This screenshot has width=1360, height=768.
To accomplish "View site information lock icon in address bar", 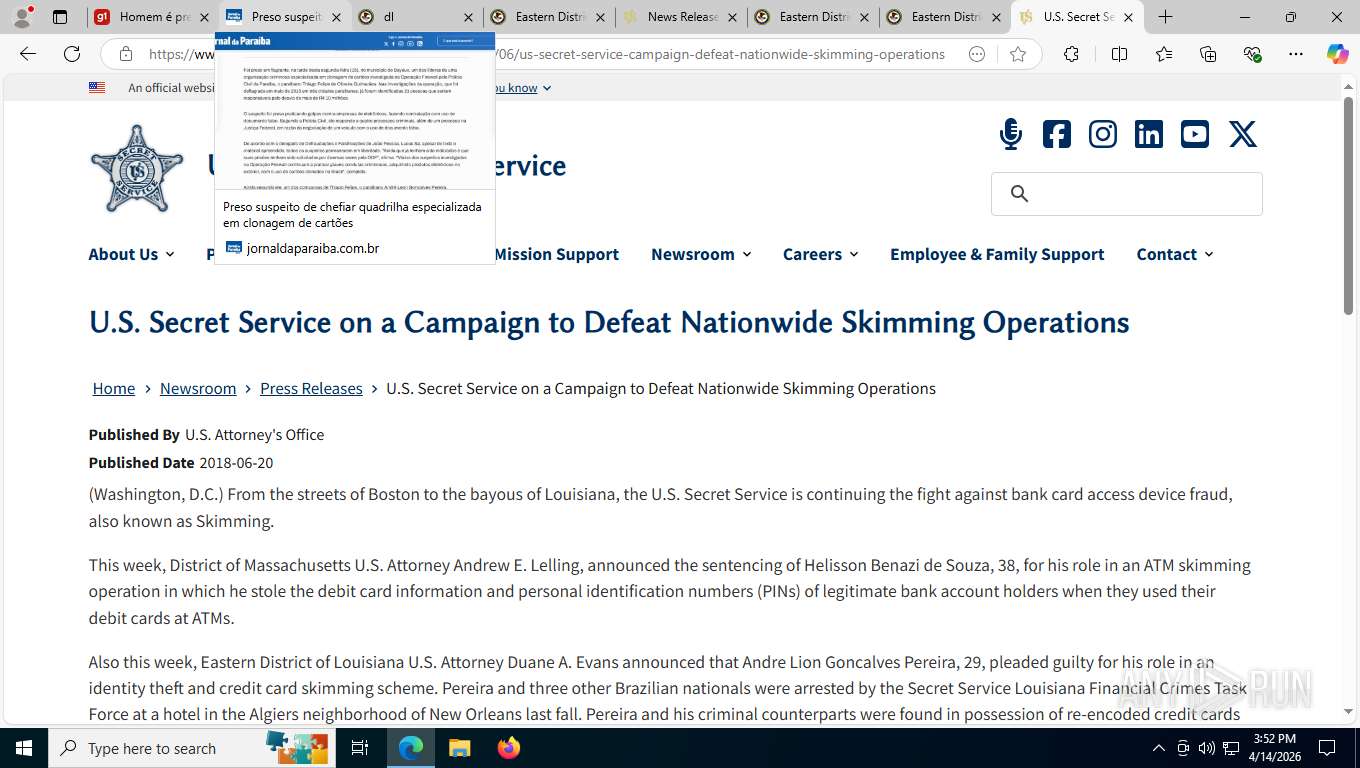I will (x=126, y=54).
